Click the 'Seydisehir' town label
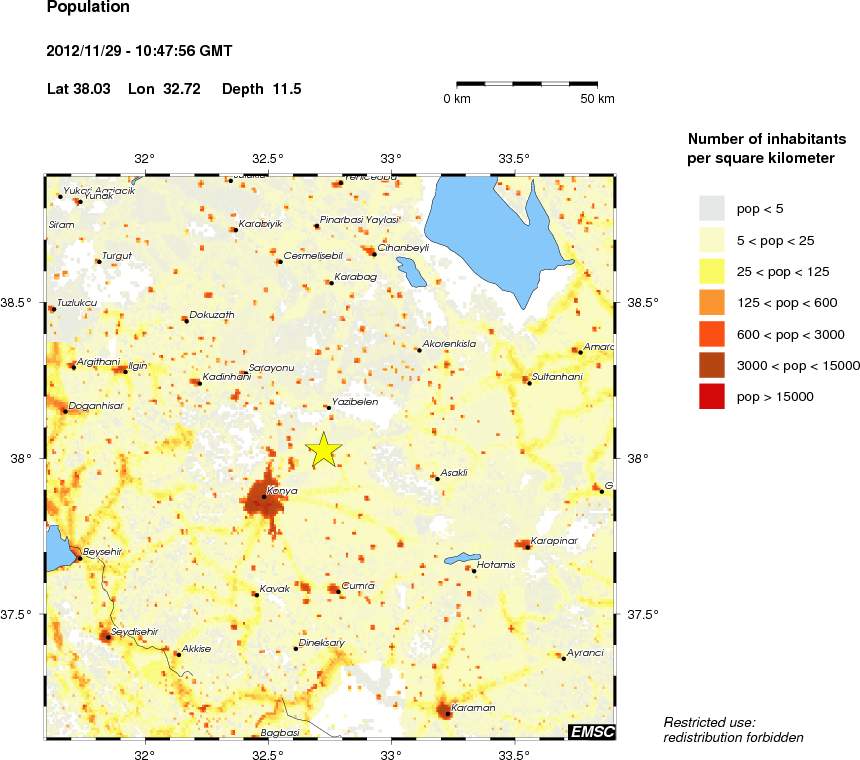The width and height of the screenshot is (860, 760). point(134,632)
